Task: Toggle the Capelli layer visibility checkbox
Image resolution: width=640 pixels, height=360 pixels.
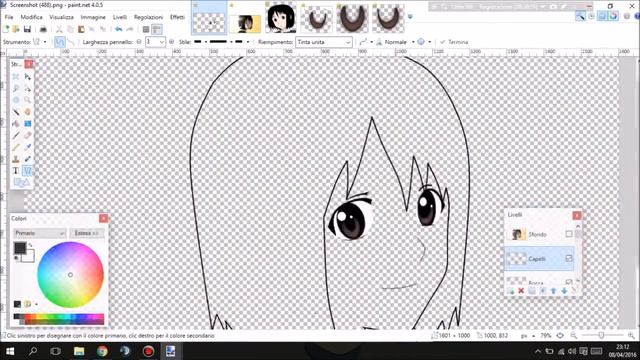Action: pos(569,258)
